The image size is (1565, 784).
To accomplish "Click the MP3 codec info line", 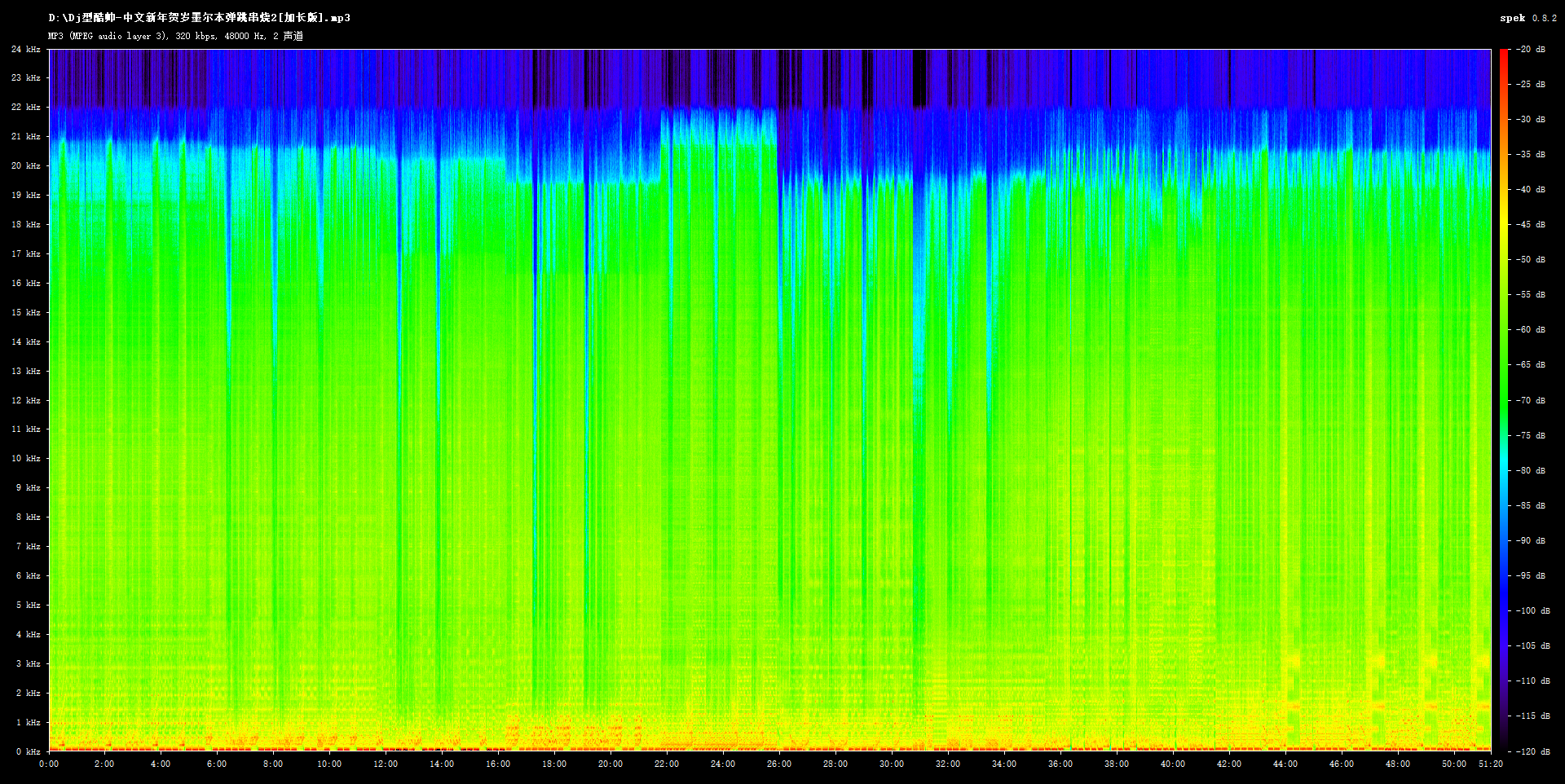I will (175, 36).
